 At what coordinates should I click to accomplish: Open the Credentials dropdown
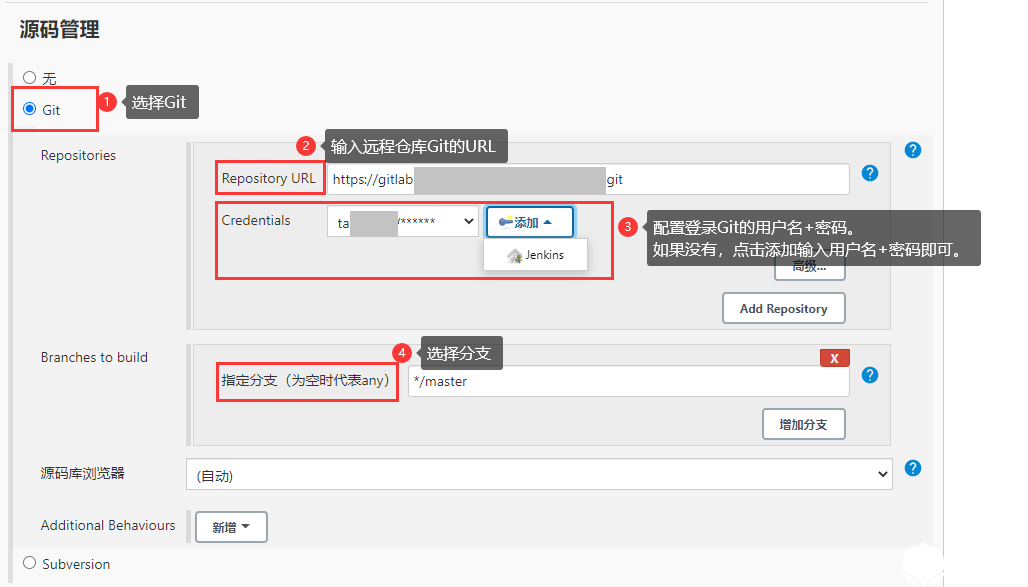click(x=402, y=221)
